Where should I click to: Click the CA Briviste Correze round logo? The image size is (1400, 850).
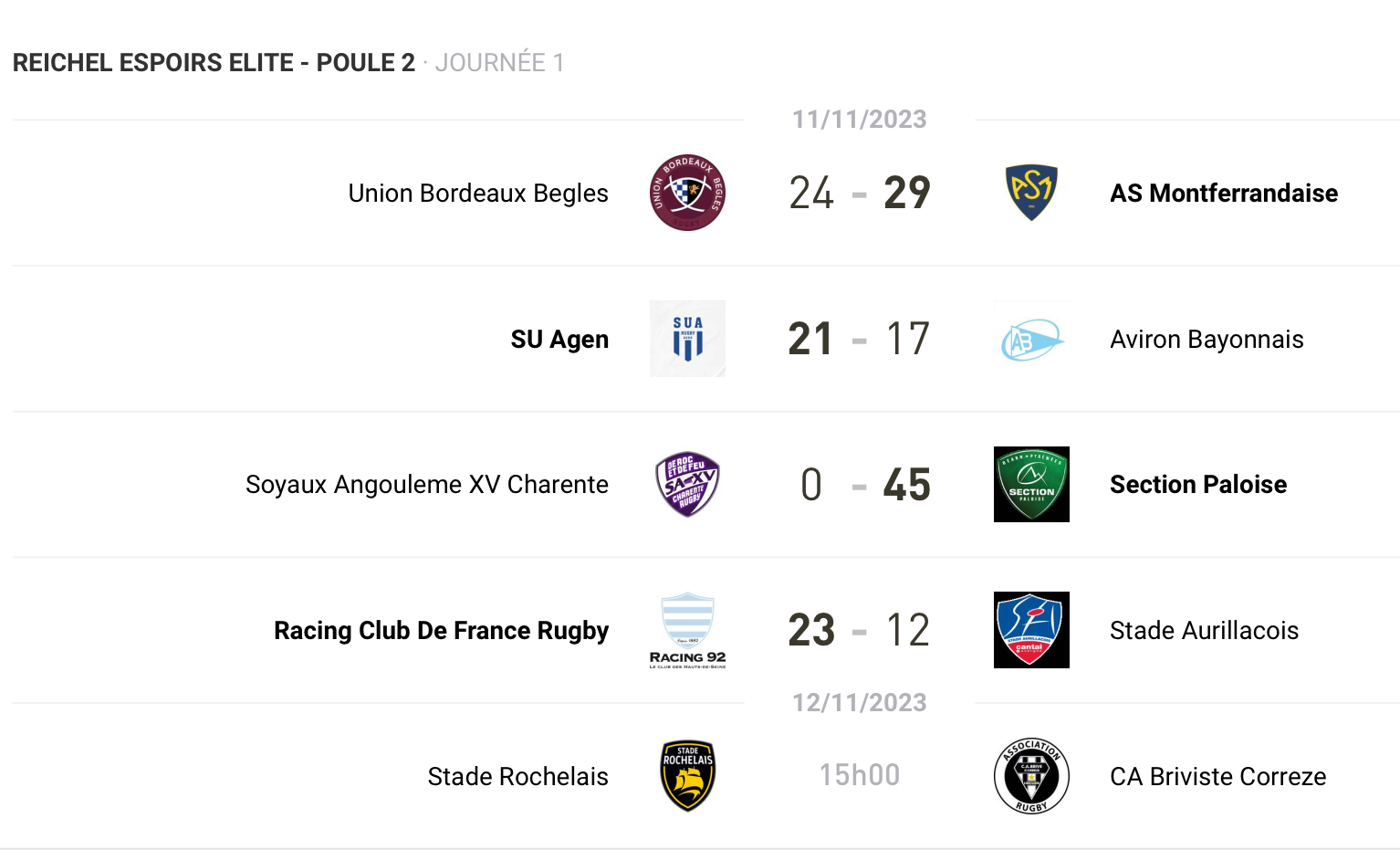point(1031,776)
